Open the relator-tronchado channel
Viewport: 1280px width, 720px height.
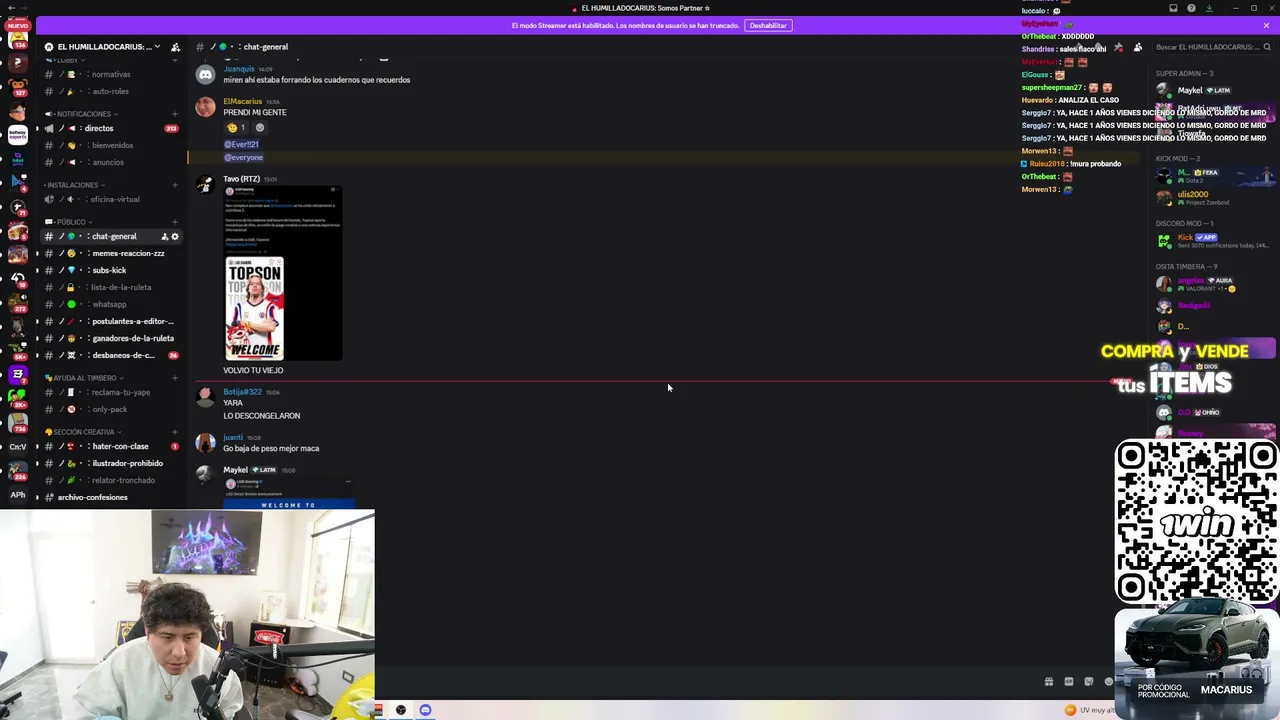[111, 481]
